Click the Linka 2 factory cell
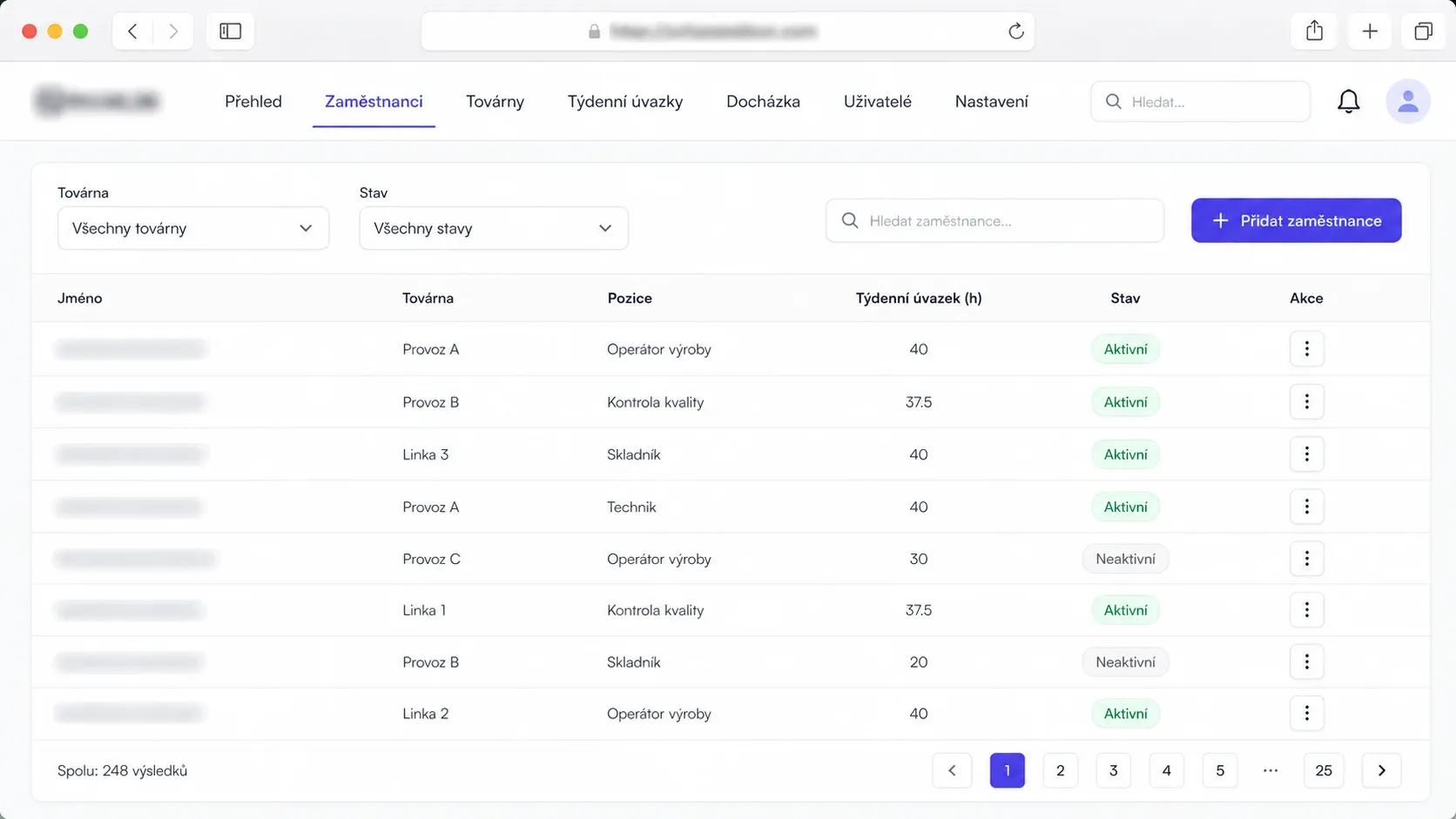1456x819 pixels. tap(425, 714)
